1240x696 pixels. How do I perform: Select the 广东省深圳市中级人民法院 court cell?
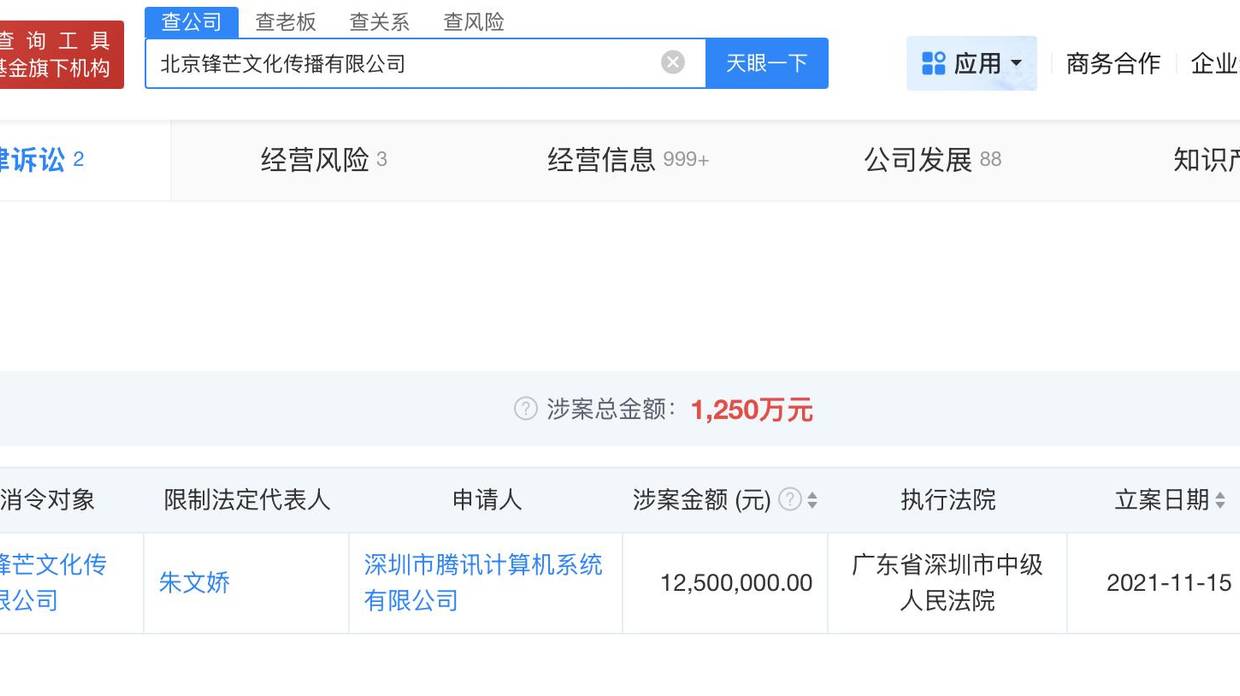947,582
